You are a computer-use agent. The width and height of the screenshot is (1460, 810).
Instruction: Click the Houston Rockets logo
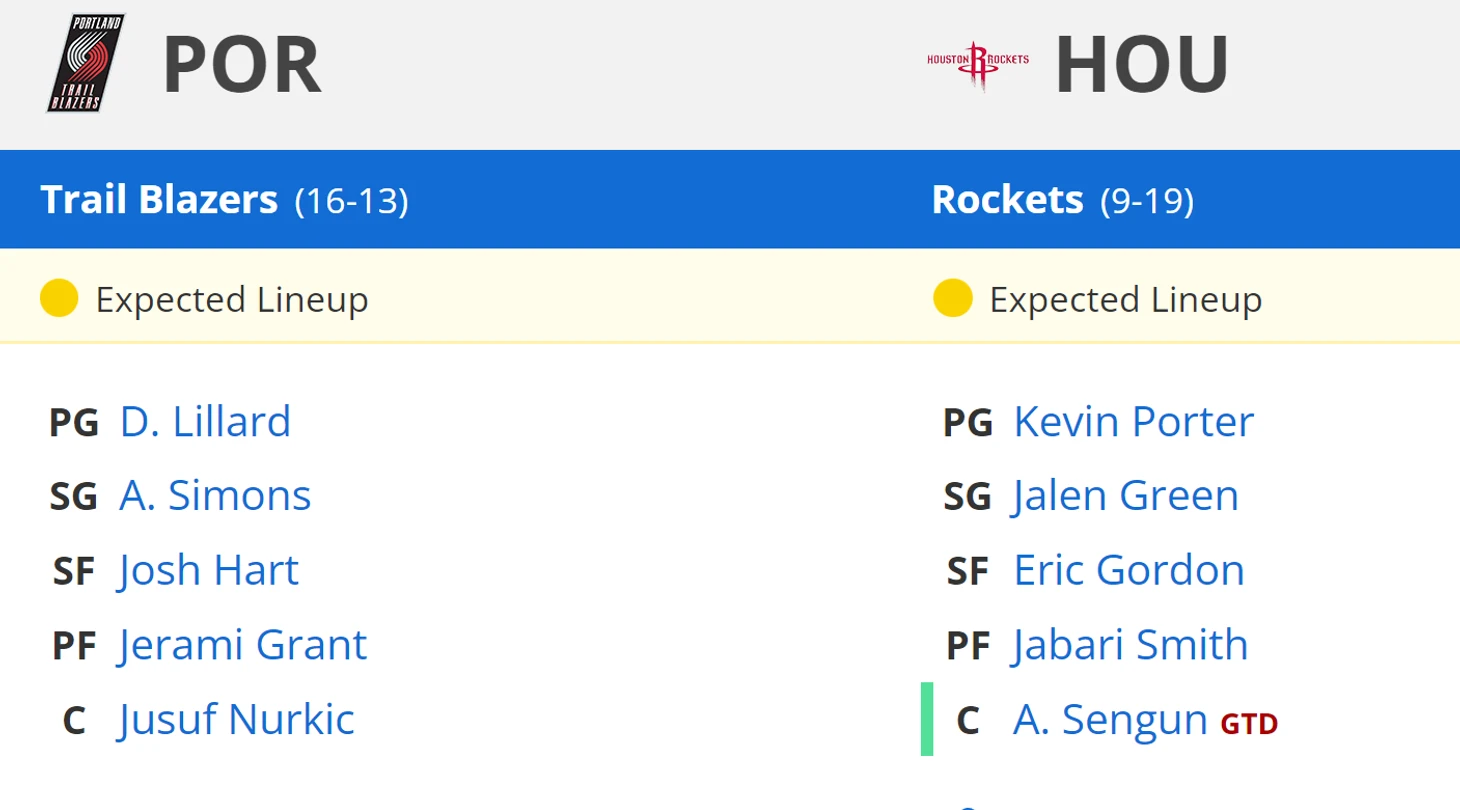pyautogui.click(x=977, y=65)
